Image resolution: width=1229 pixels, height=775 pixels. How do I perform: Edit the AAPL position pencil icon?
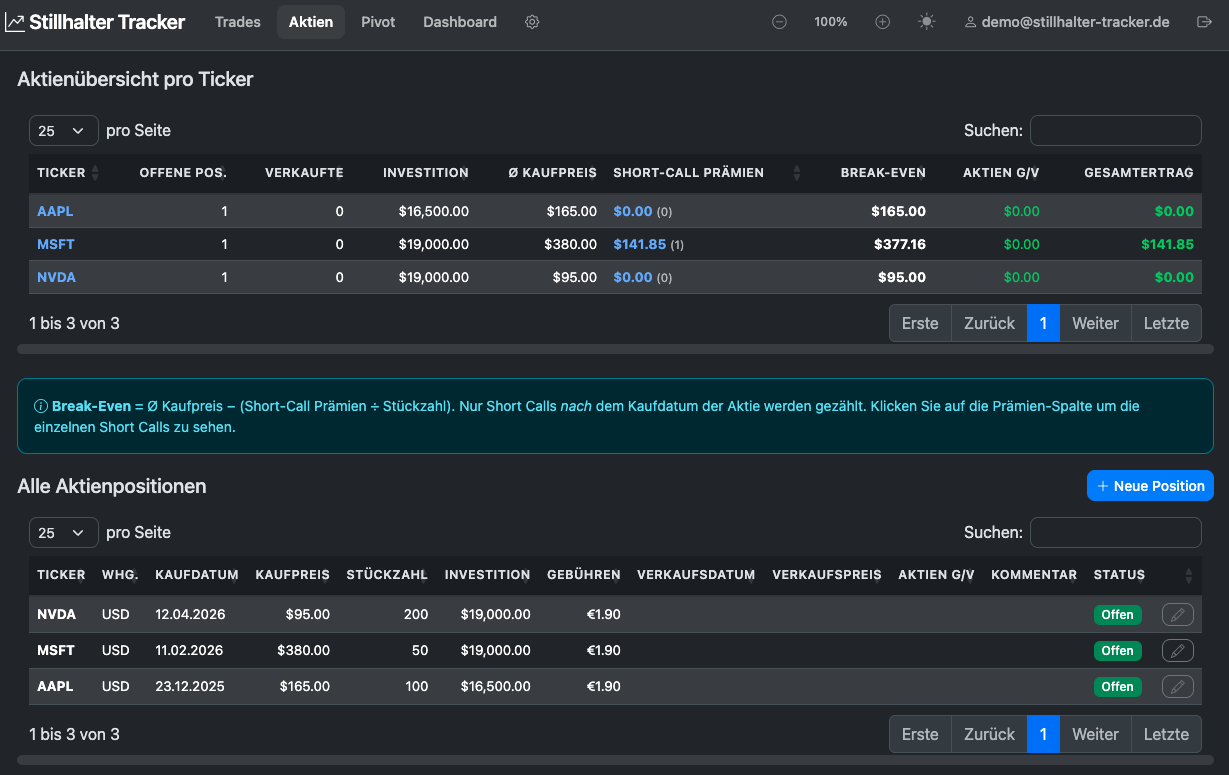[x=1178, y=686]
